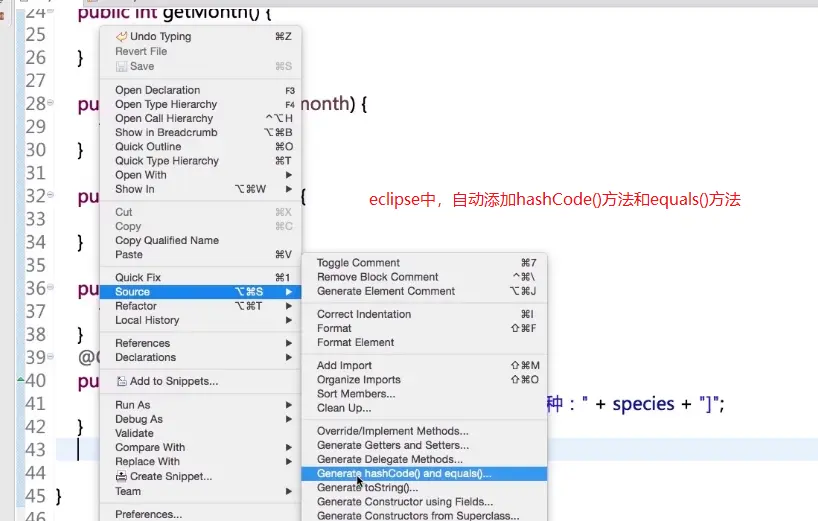
Task: Expand the Declarations submenu arrow
Action: (x=288, y=357)
